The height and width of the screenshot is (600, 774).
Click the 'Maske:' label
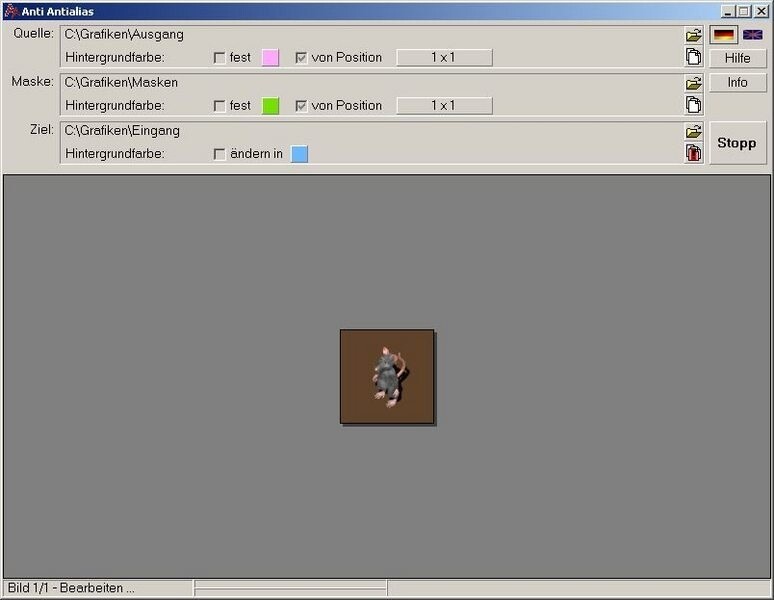point(33,81)
